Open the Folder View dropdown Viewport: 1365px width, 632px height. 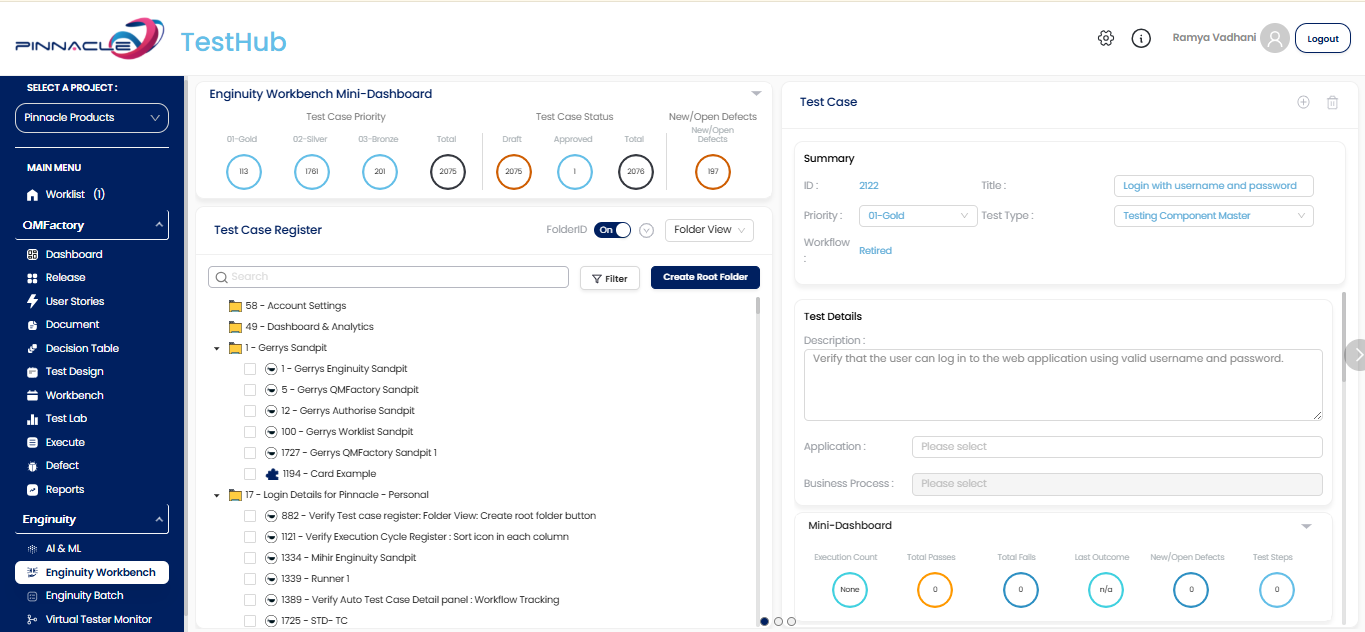[709, 230]
